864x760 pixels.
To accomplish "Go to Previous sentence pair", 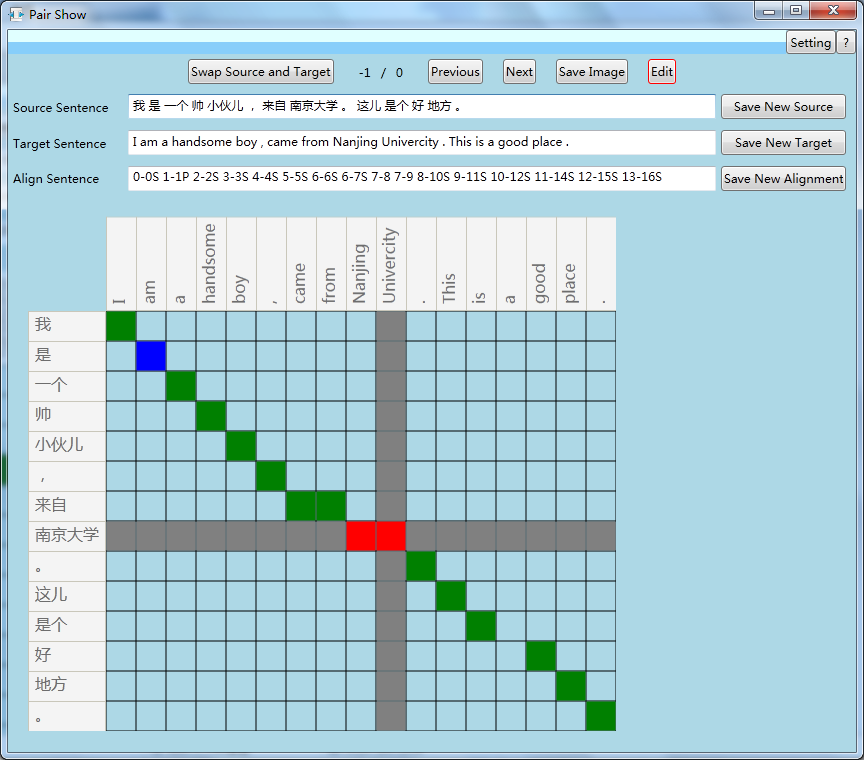I will pos(455,72).
